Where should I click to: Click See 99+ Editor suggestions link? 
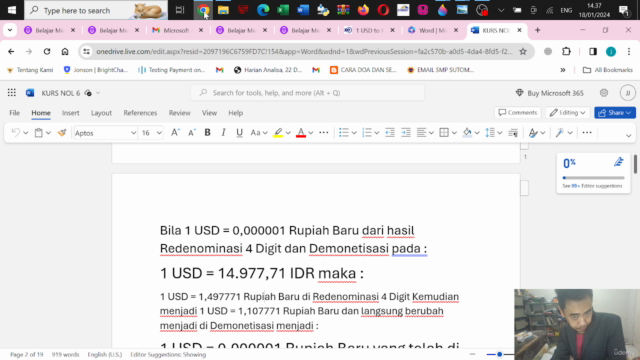(x=592, y=186)
